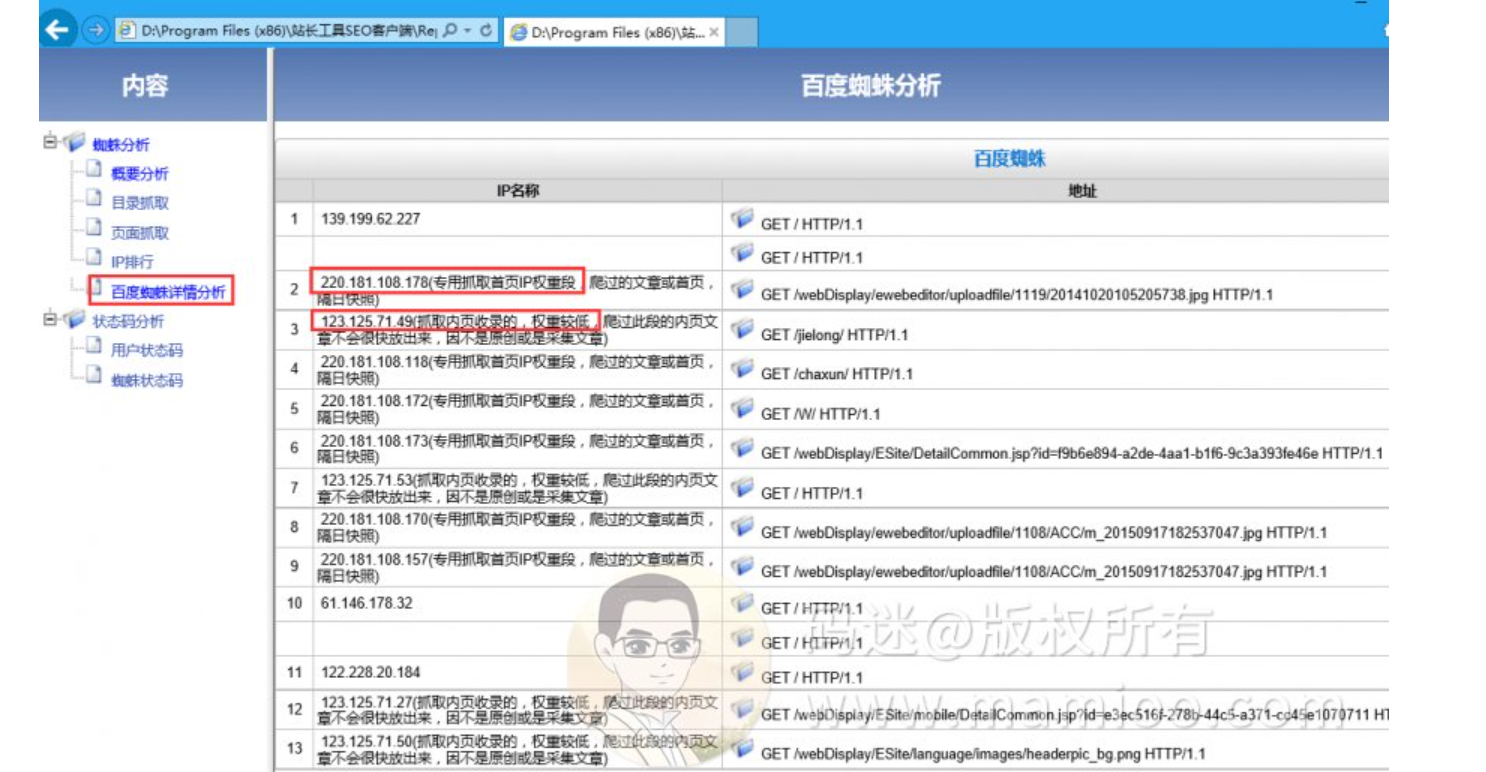This screenshot has height=772, width=1486.
Task: Click the uploadfile/1119/20141020105205738.jpg request text
Action: point(1017,294)
